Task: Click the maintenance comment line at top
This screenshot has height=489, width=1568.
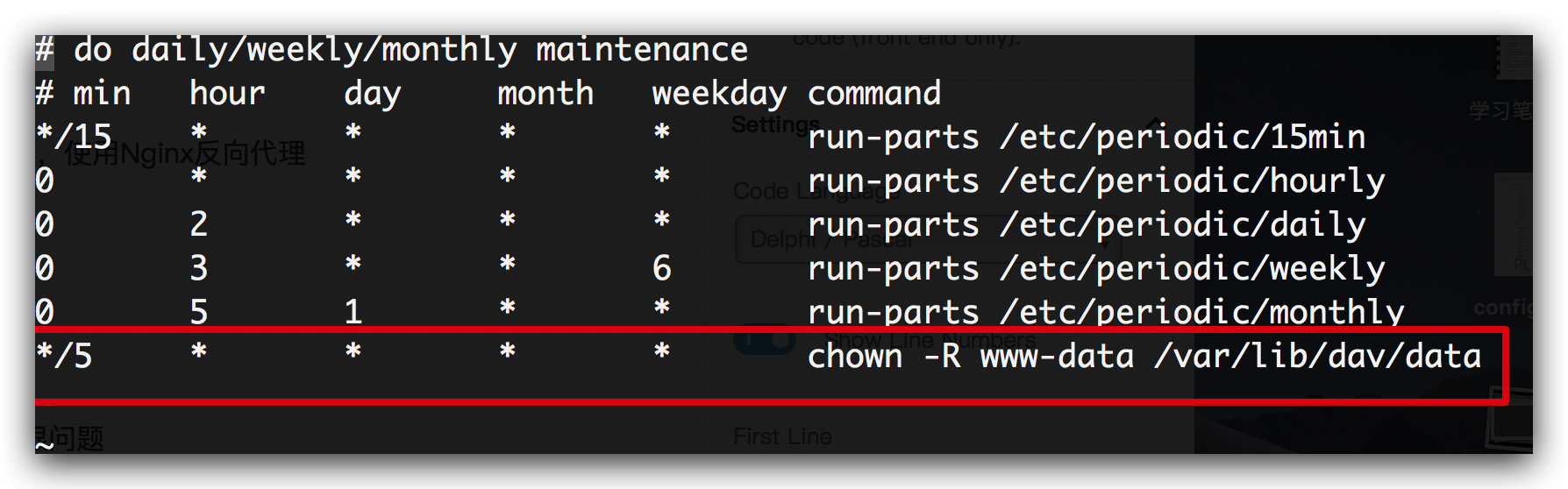Action: point(392,50)
